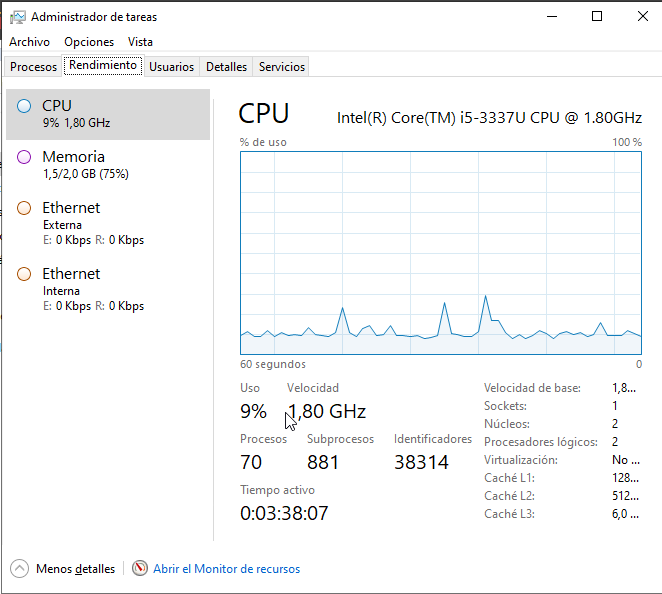Click the Resource Monitor gauge icon
This screenshot has width=662, height=594.
(140, 569)
